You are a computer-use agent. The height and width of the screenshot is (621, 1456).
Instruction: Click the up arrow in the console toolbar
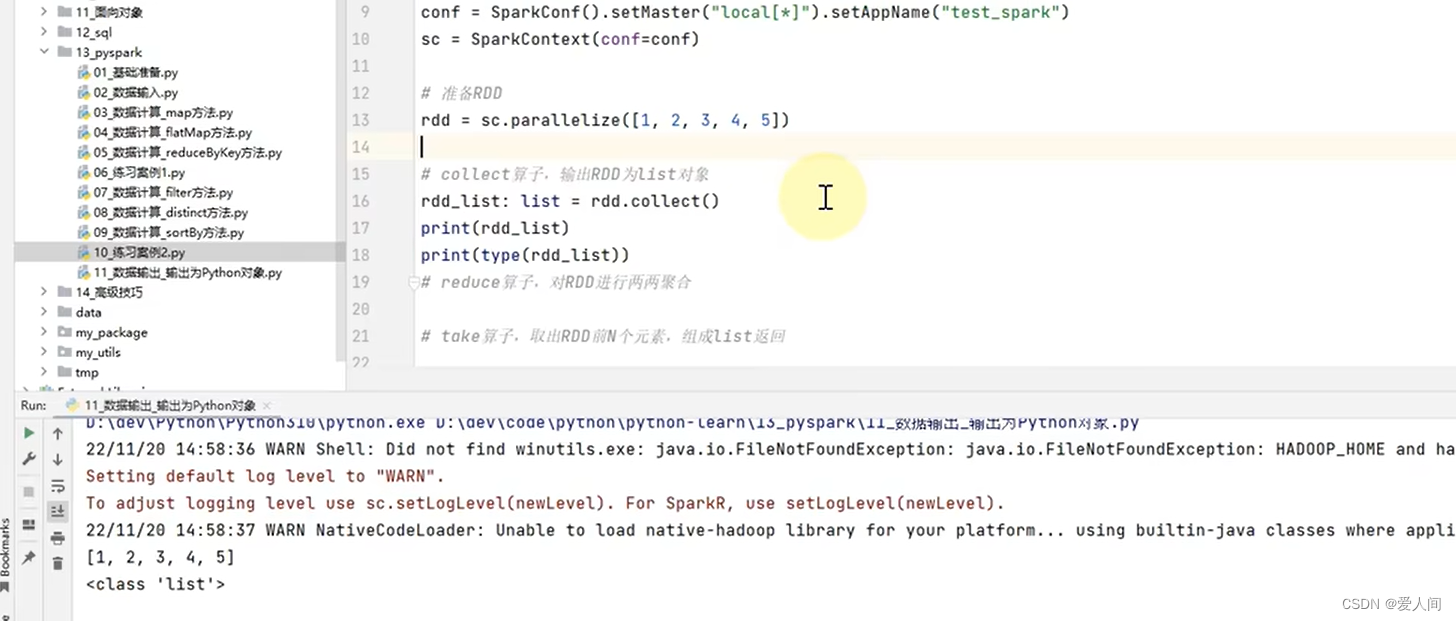pos(57,433)
